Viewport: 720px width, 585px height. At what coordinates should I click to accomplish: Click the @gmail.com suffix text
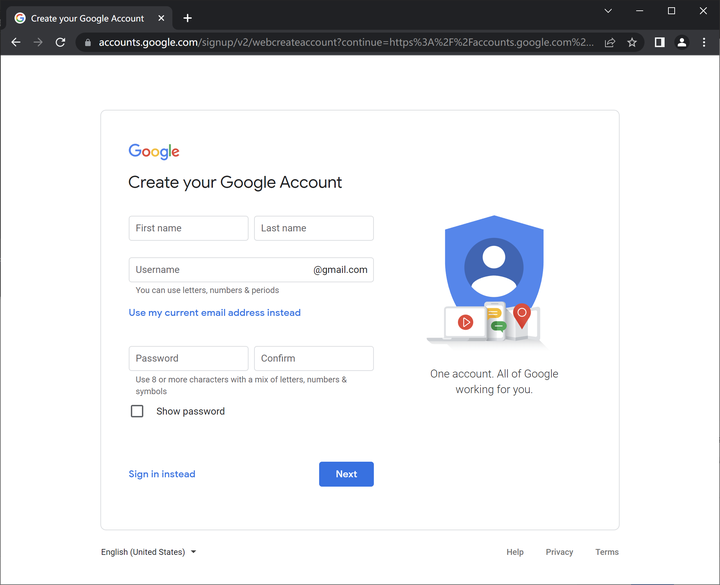click(340, 270)
